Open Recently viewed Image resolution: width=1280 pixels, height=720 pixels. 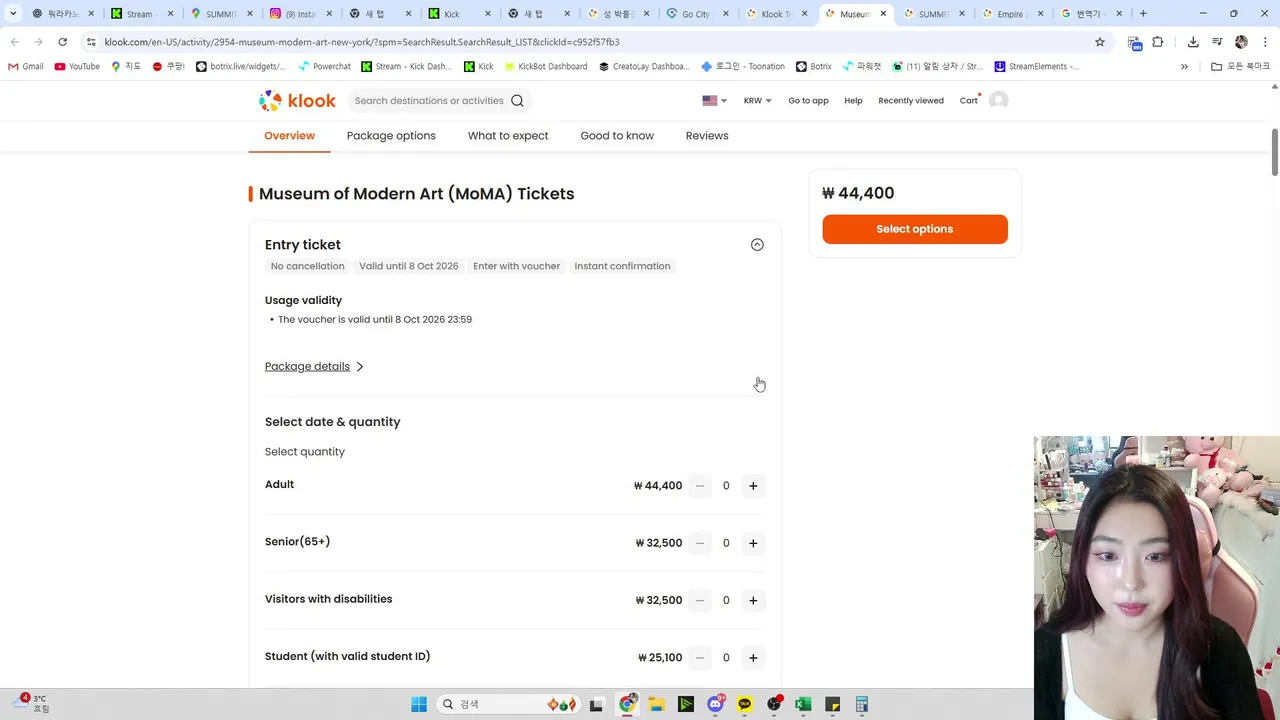pos(911,100)
